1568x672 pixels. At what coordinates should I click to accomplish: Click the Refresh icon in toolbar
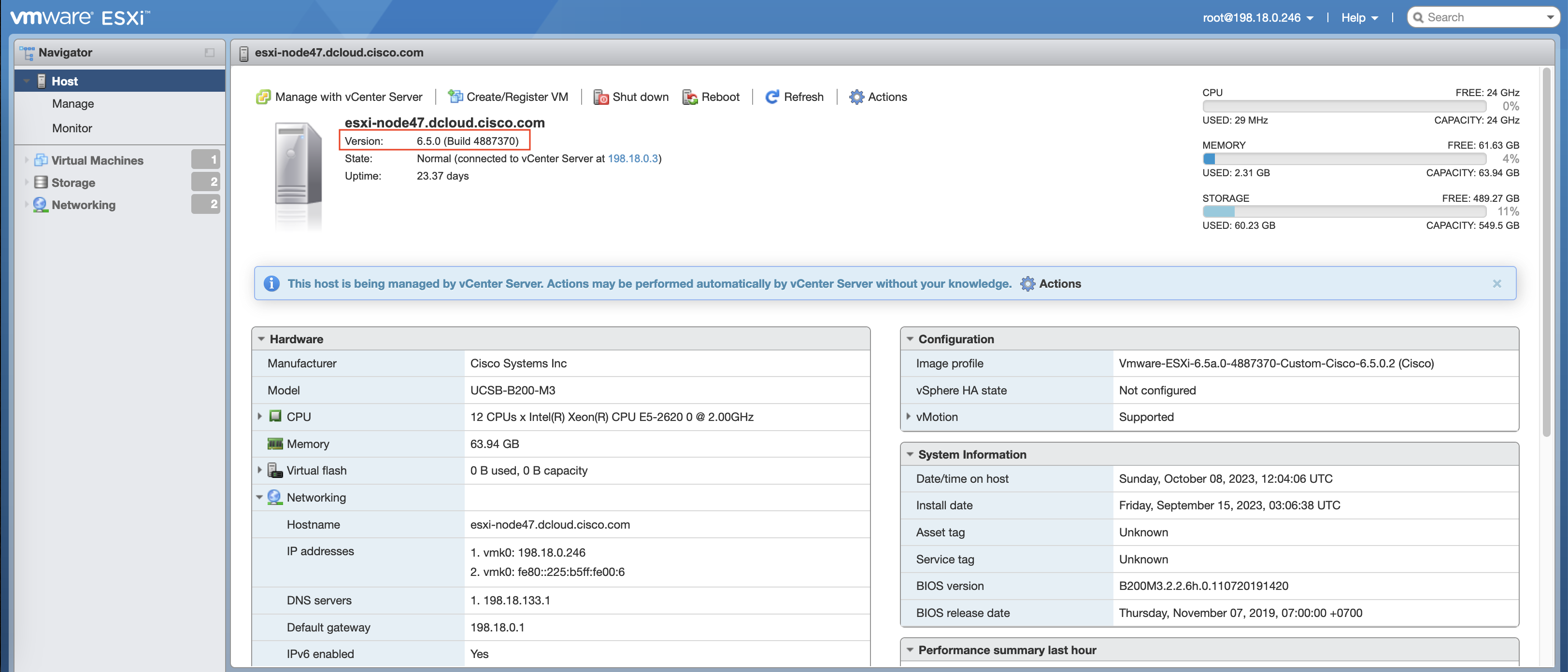(x=772, y=98)
